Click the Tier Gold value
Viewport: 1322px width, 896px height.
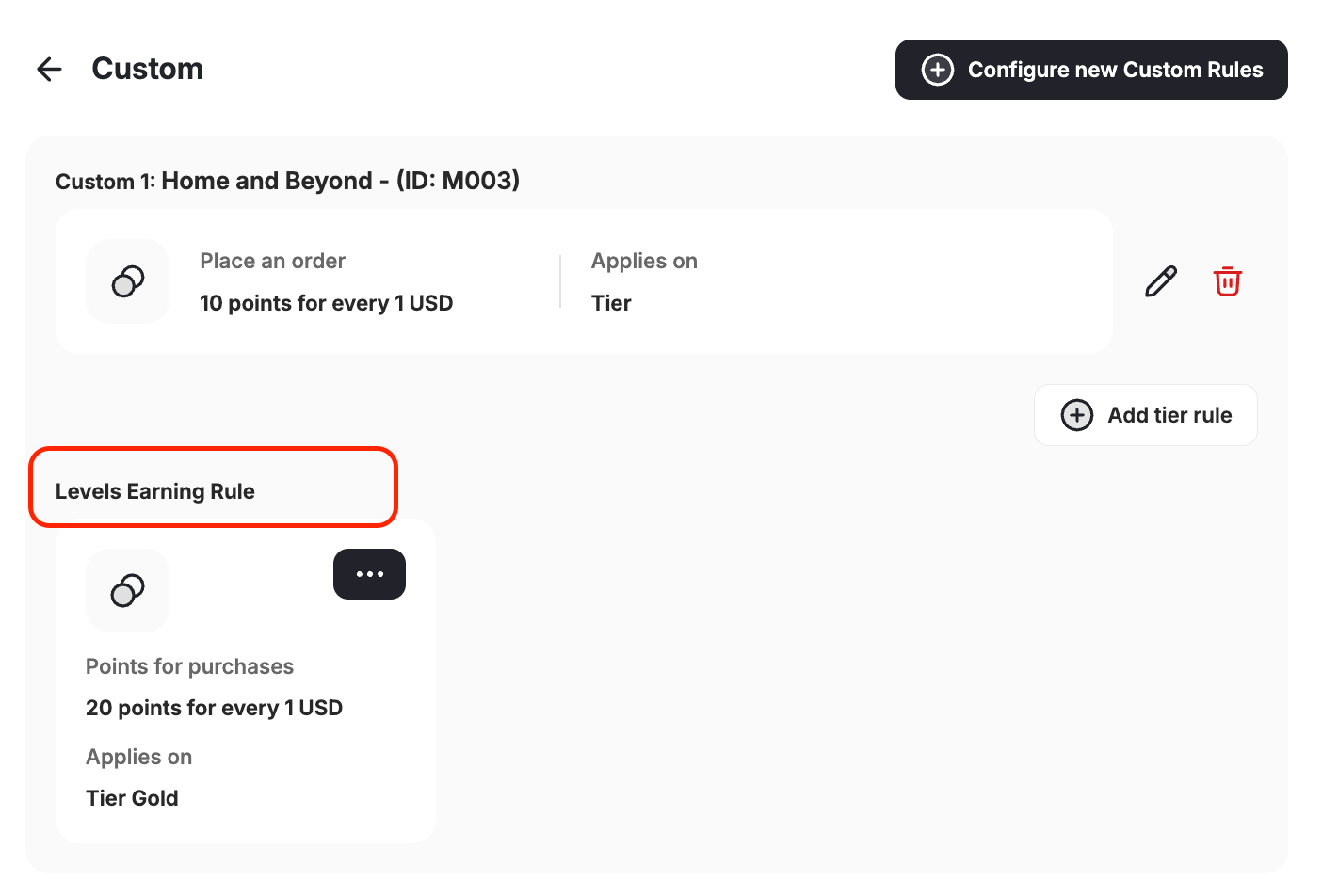(x=132, y=798)
